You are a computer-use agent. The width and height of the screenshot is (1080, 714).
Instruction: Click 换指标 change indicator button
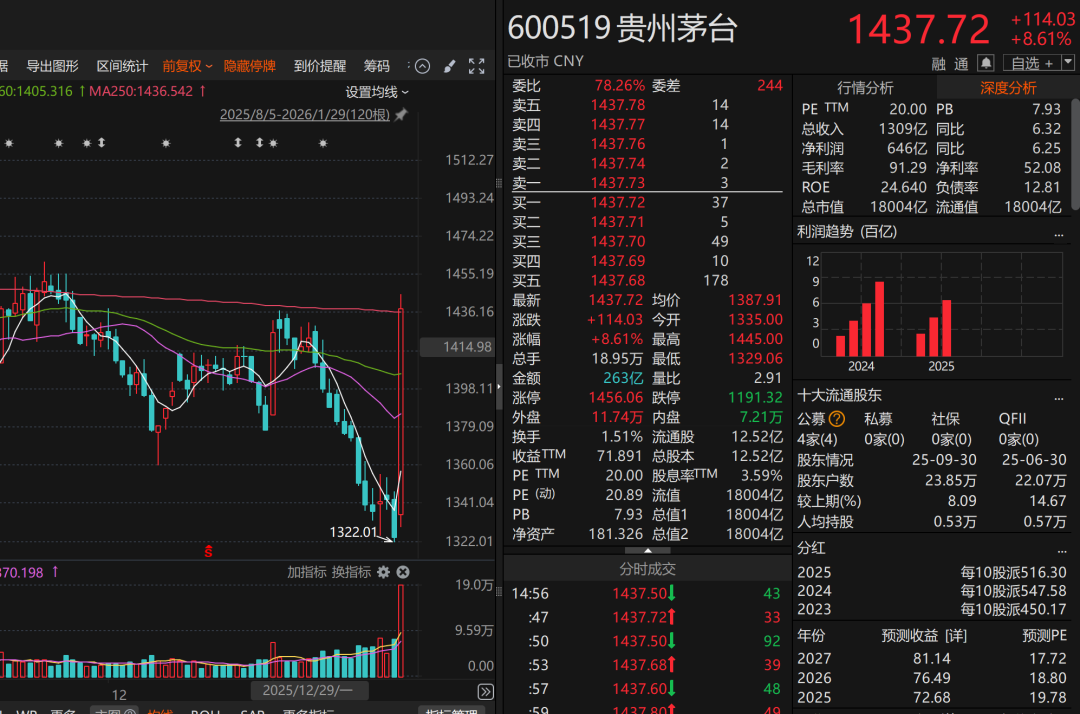[351, 572]
